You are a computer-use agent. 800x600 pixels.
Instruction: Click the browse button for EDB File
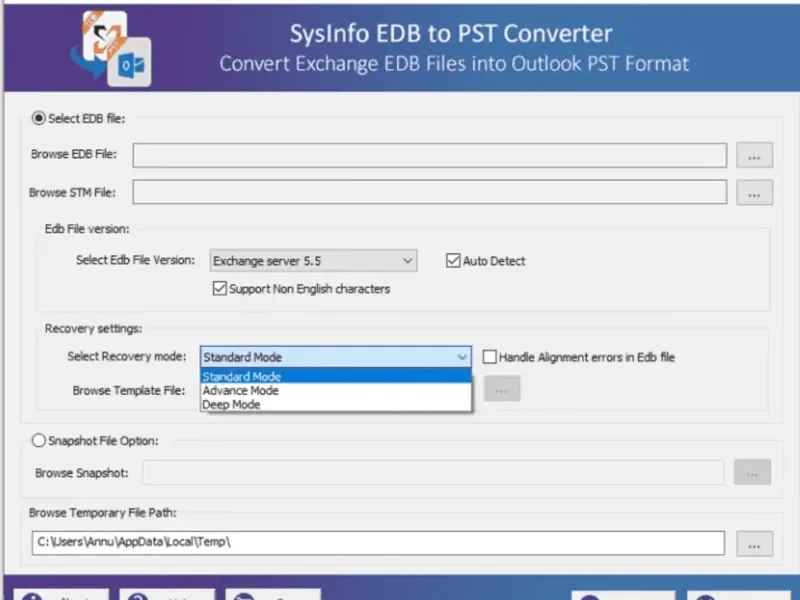coord(754,155)
